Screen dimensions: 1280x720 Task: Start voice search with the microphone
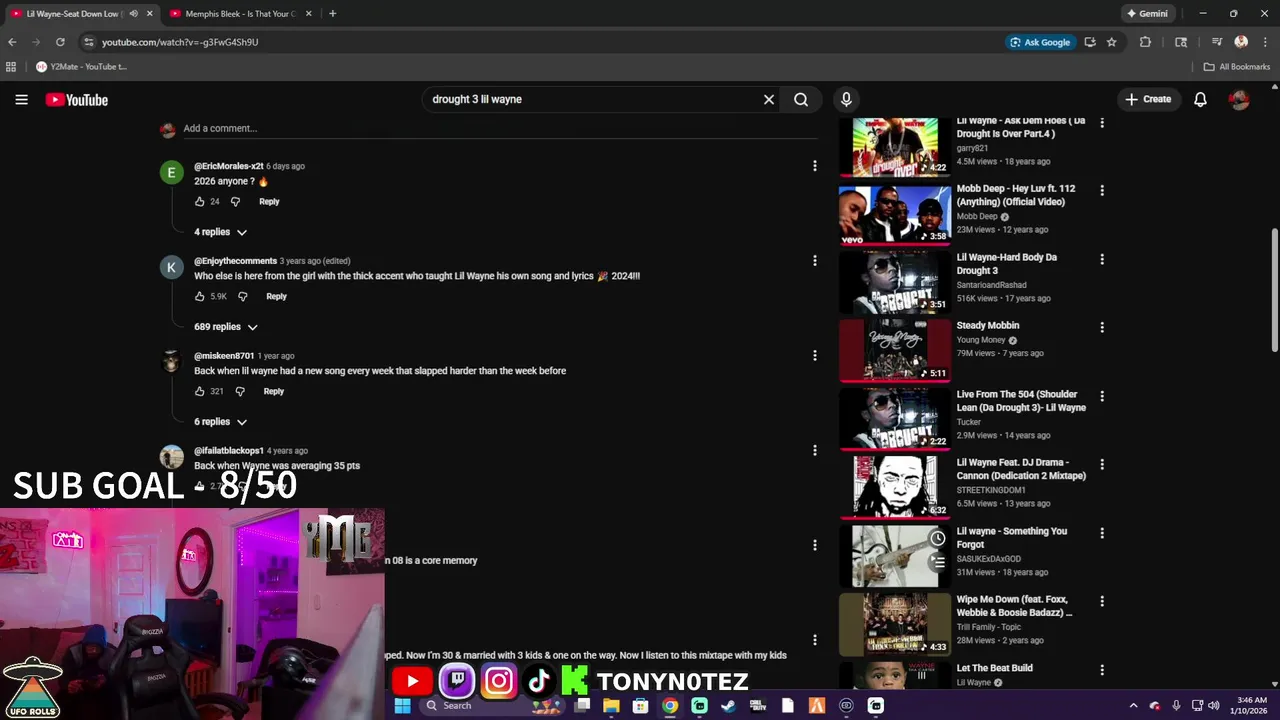pyautogui.click(x=846, y=99)
